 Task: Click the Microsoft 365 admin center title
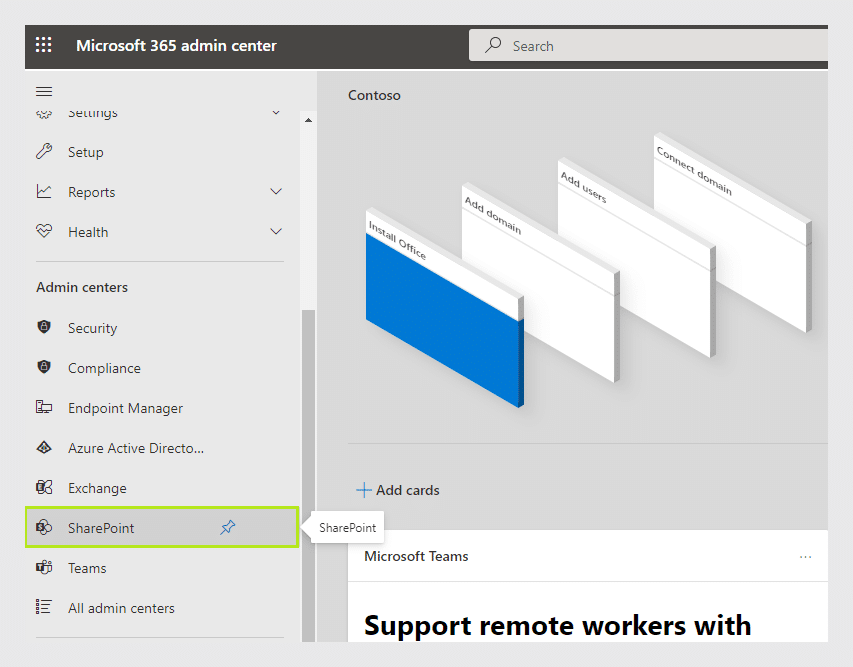(x=176, y=45)
